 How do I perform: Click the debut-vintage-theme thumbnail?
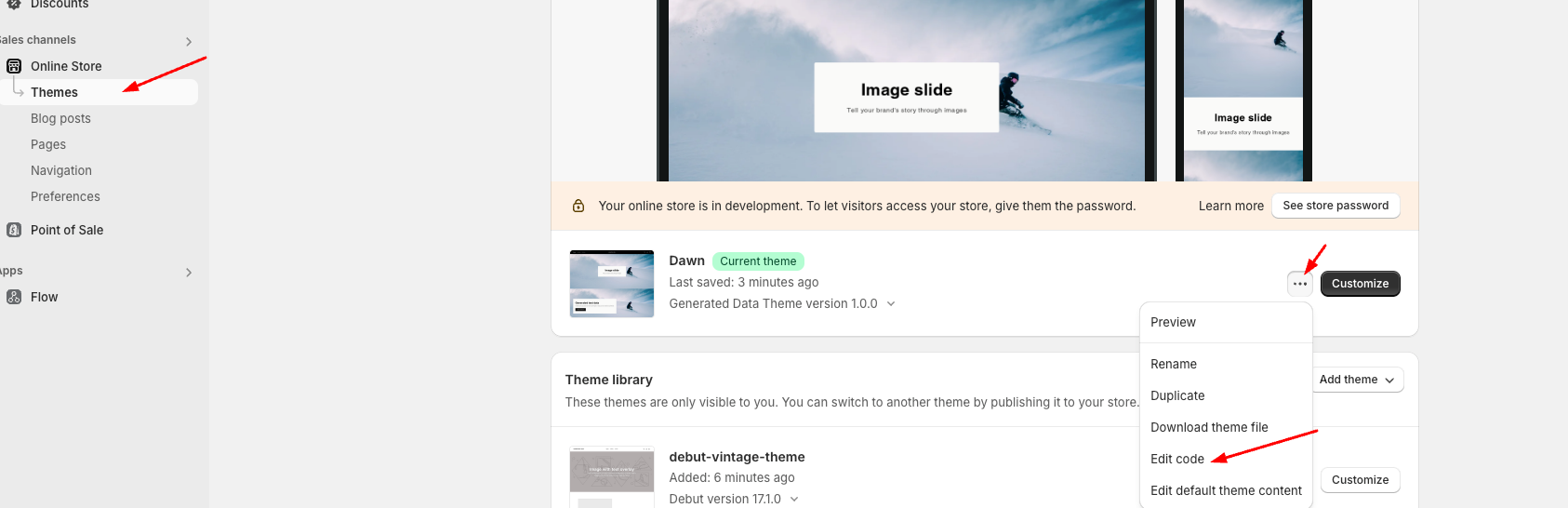coord(612,476)
